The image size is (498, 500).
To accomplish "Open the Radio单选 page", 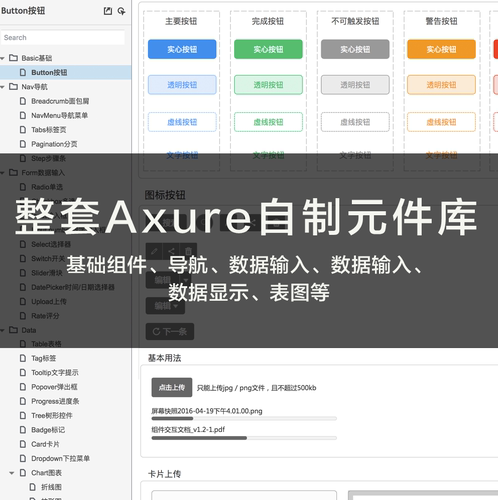I will [47, 187].
